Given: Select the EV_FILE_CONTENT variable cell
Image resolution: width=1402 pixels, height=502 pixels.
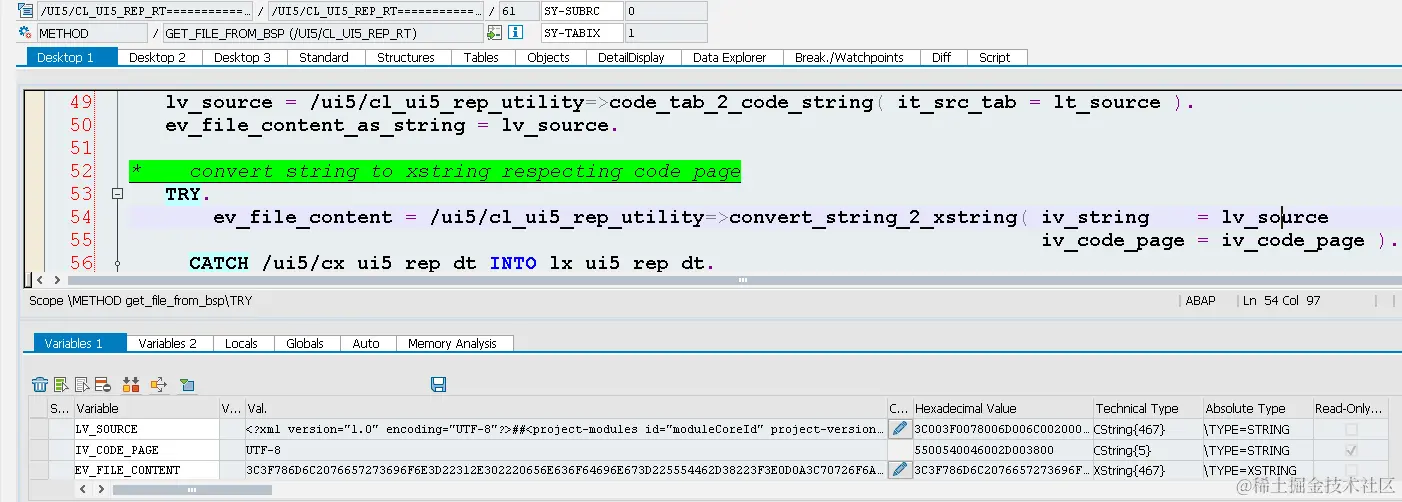Looking at the screenshot, I should (x=146, y=469).
